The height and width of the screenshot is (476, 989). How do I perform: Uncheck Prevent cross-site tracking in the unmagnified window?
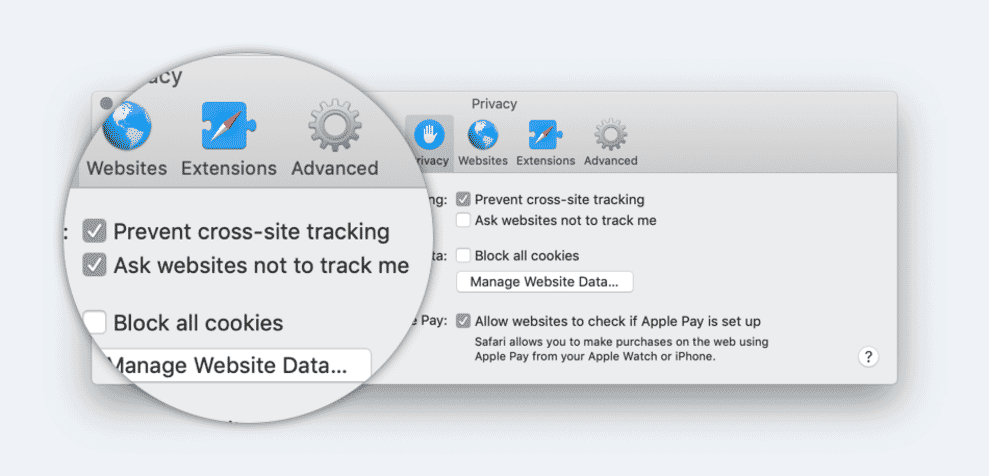[x=463, y=200]
